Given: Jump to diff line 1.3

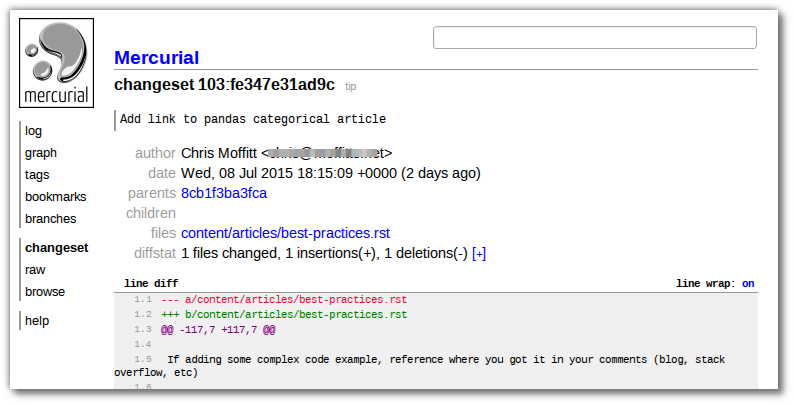Looking at the screenshot, I should click(x=143, y=330).
